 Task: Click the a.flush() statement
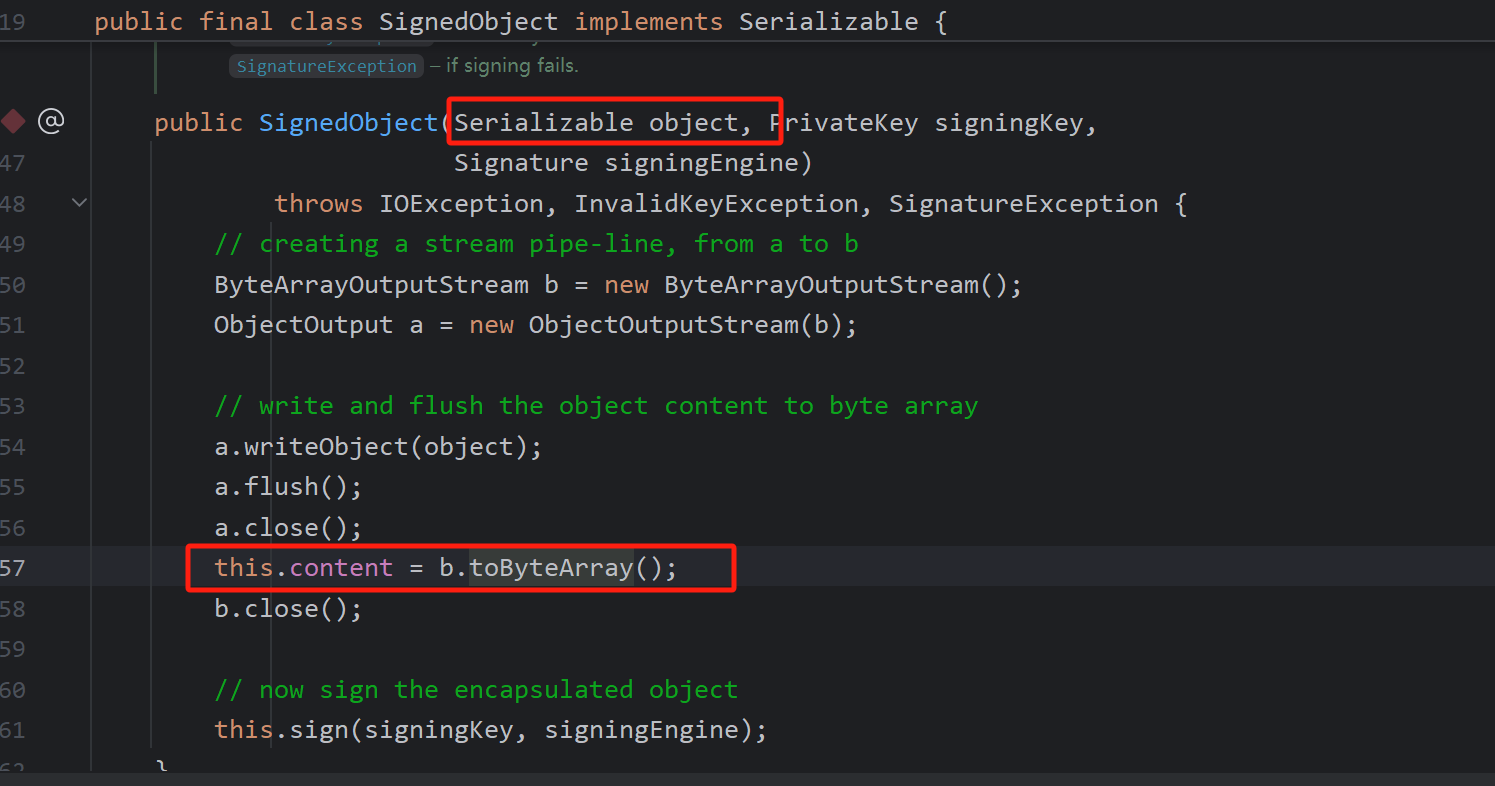pos(288,487)
